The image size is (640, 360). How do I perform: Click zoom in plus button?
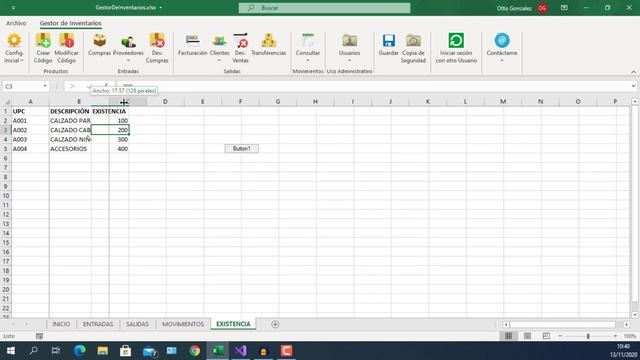point(615,336)
